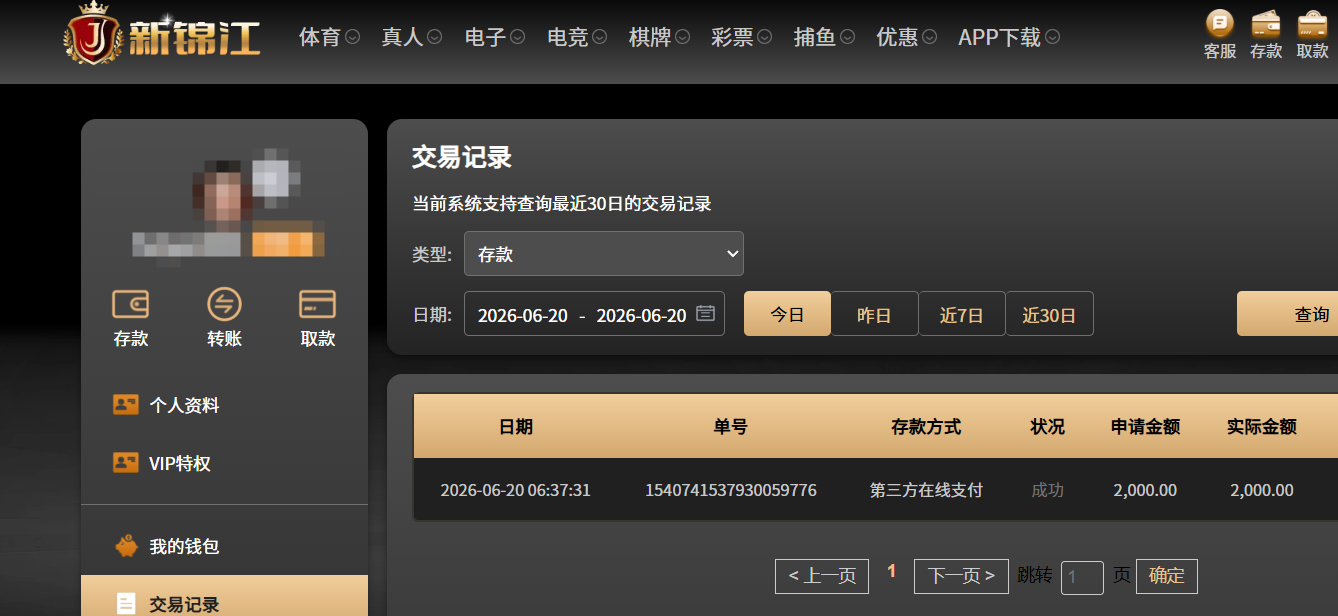Click the sidebar 转账 transfer icon
The height and width of the screenshot is (616, 1338).
coord(224,304)
